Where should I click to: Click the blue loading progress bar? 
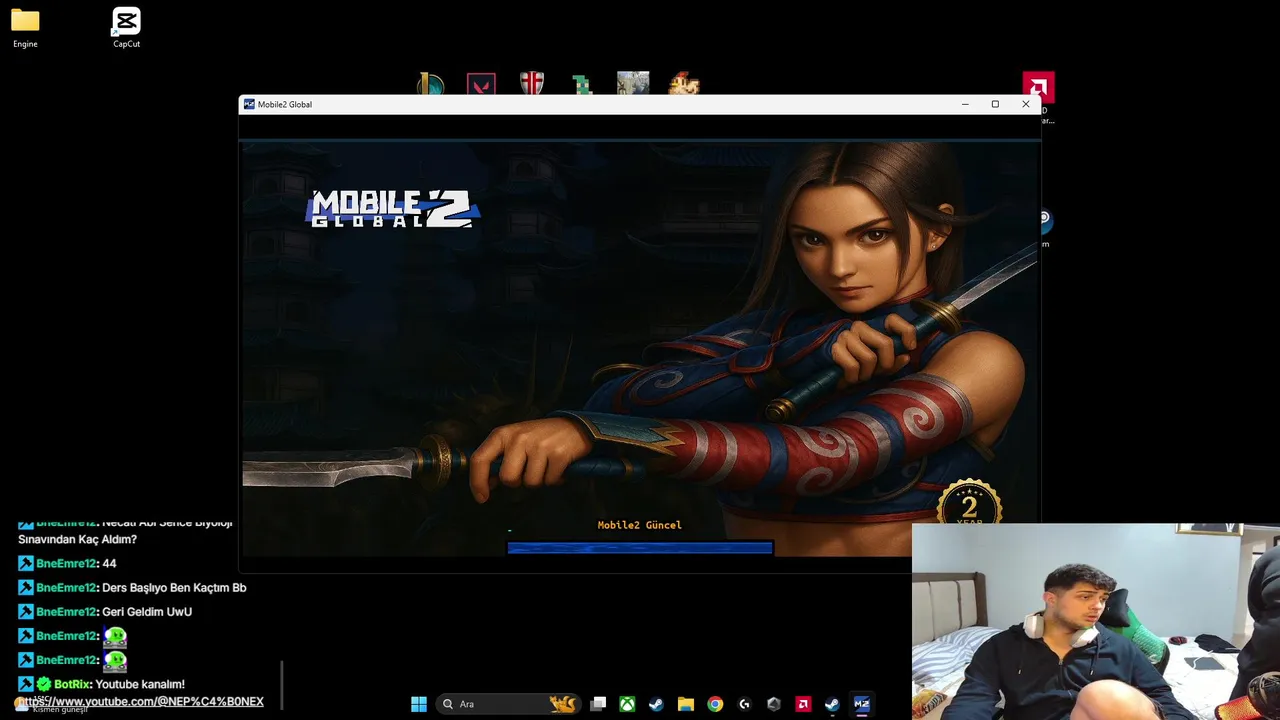640,548
